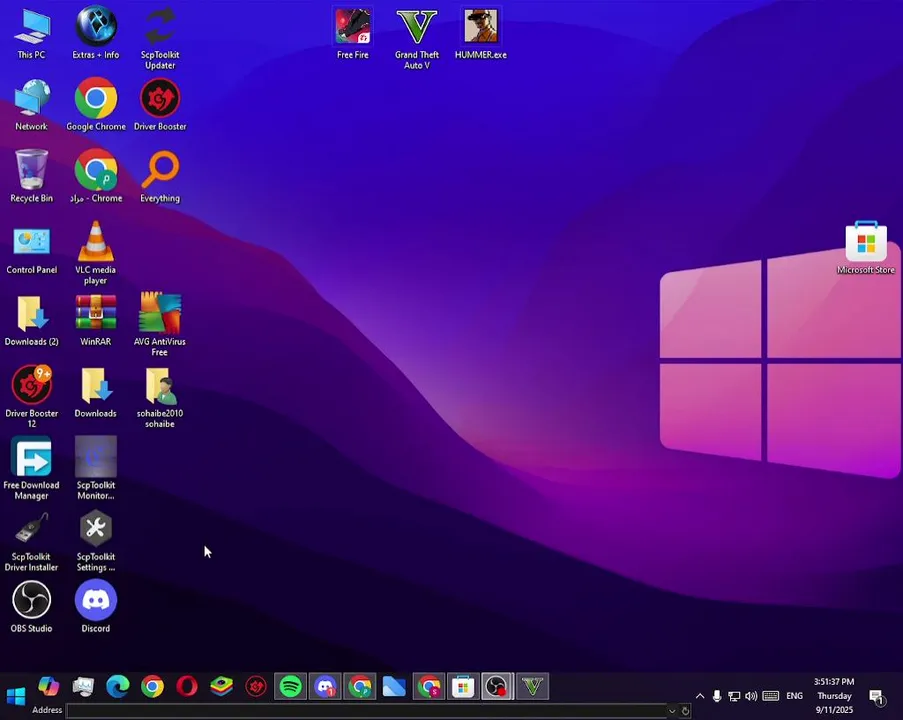Screen dimensions: 903x720
Task: Select the ScpToolkit Monitor shortcut
Action: (x=96, y=469)
